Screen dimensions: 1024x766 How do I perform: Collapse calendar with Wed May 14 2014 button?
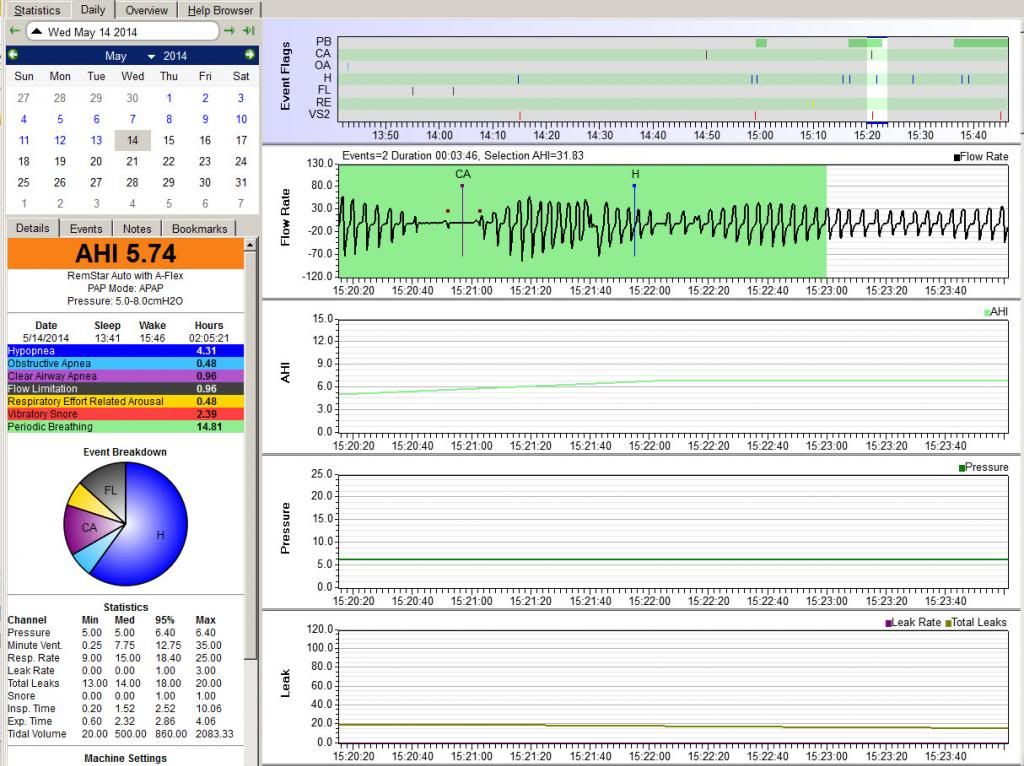click(122, 31)
